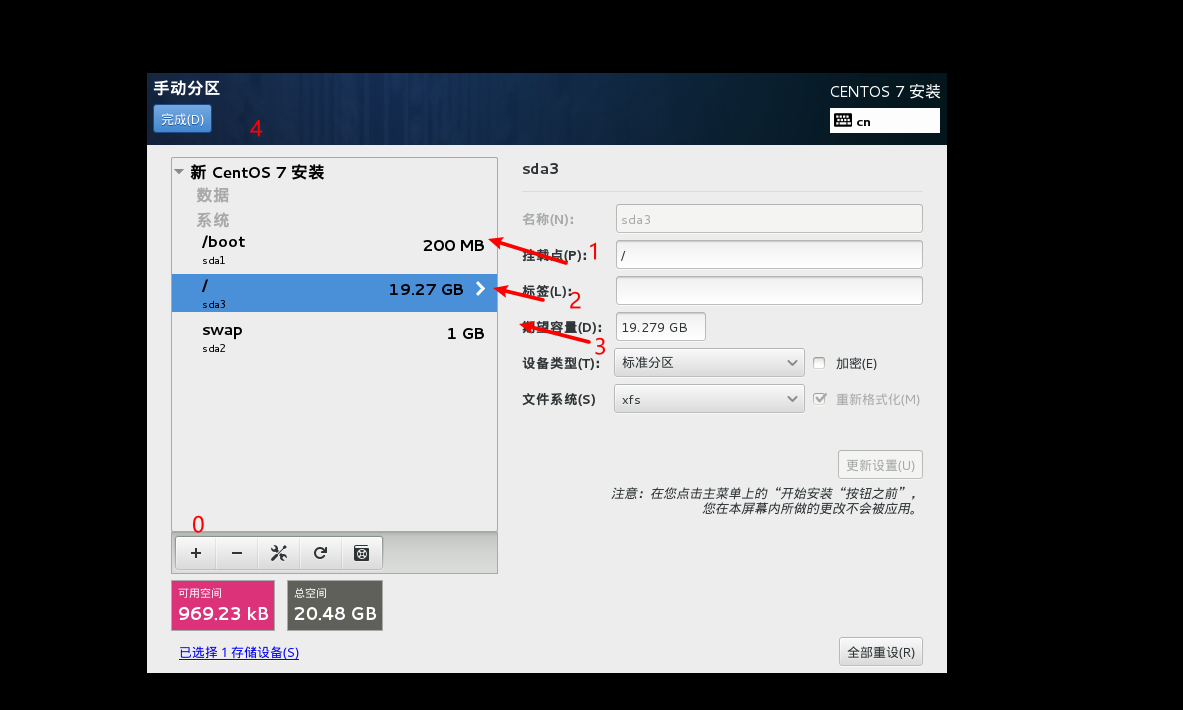Enable the 加密(E) encrypt checkbox

point(819,363)
